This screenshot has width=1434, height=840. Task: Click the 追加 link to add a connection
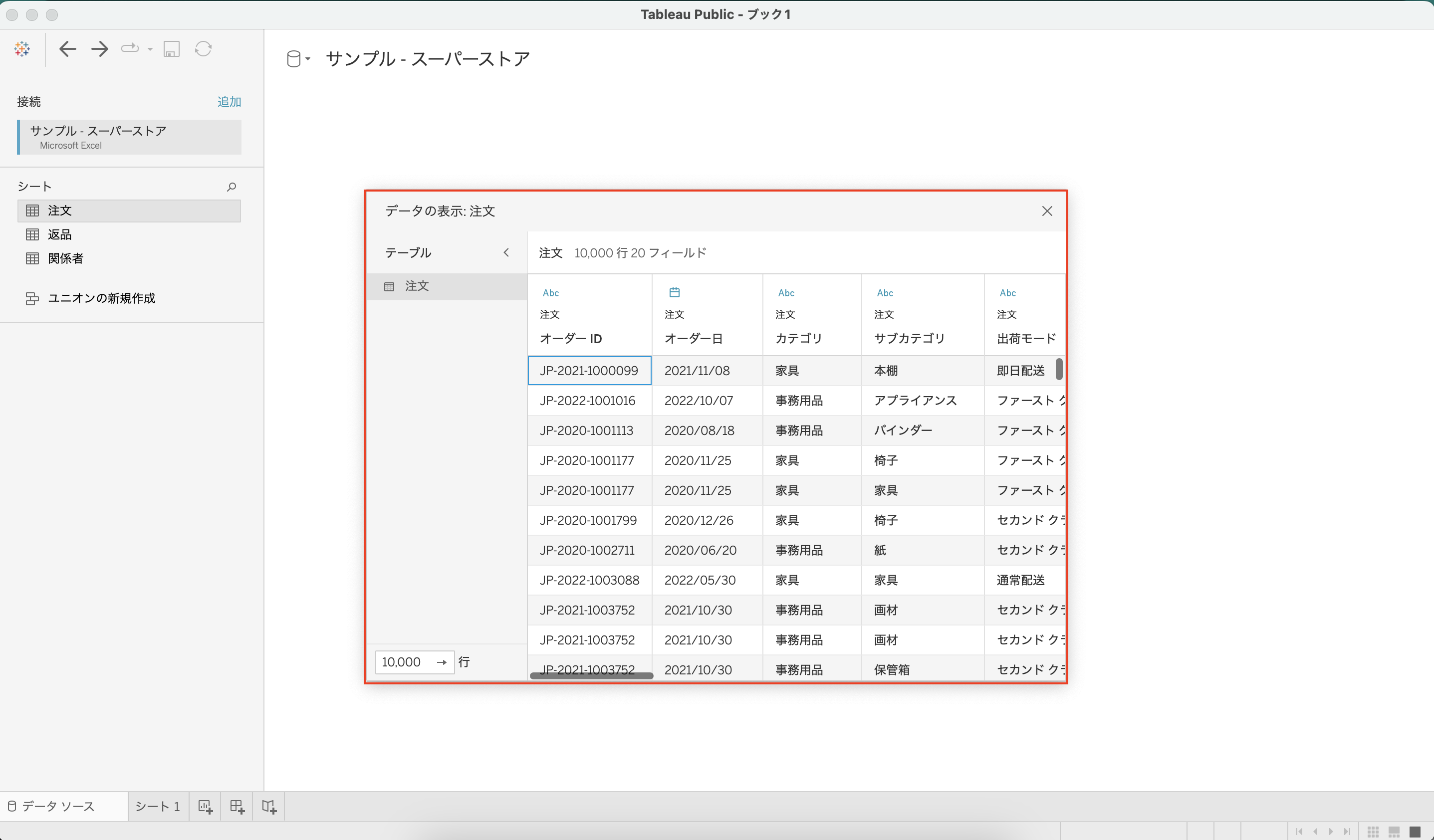click(x=229, y=102)
